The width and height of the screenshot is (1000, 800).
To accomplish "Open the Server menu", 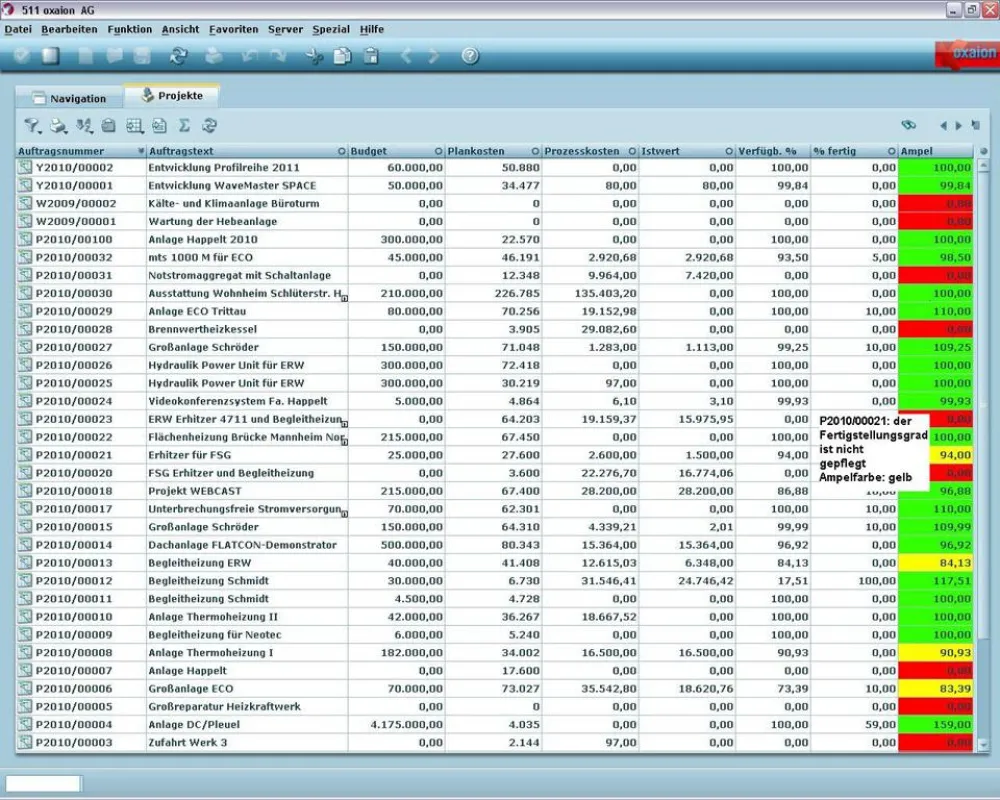I will tap(285, 29).
